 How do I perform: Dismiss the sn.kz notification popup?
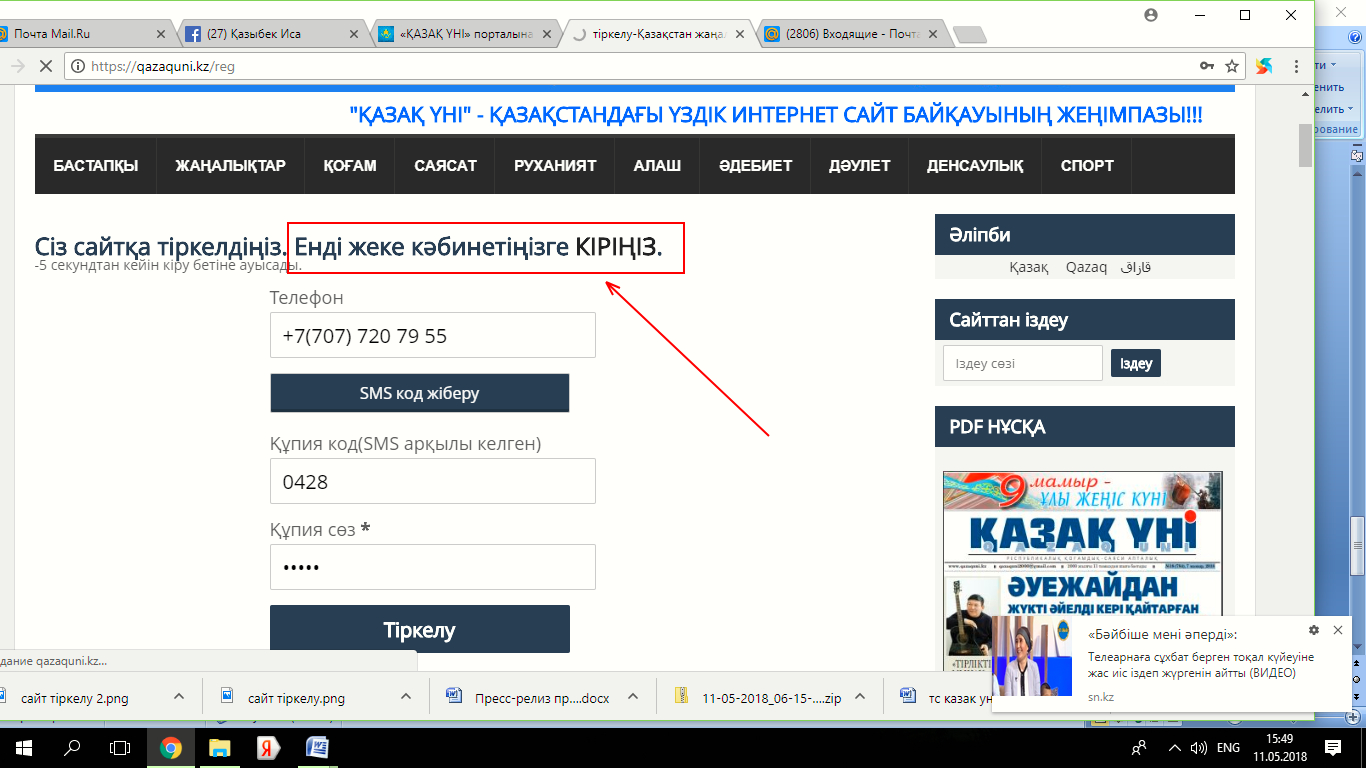1338,630
